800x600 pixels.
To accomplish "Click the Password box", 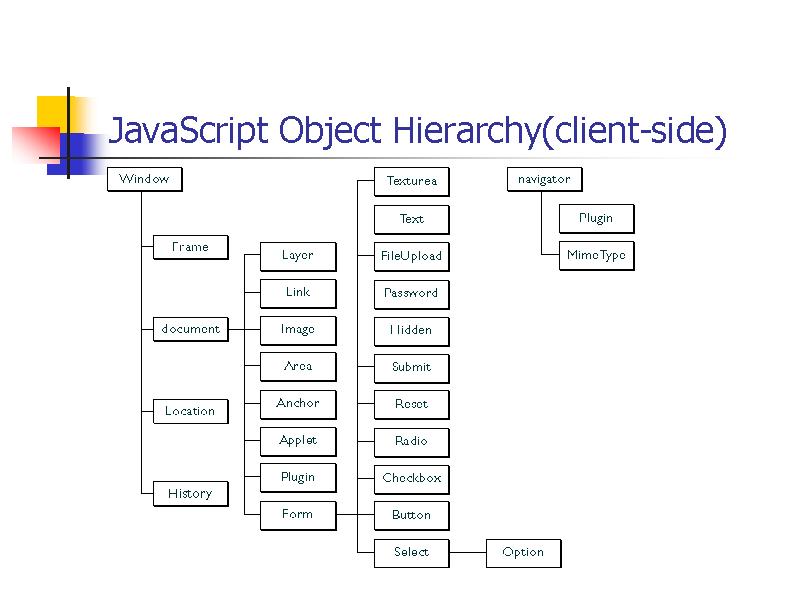I will pyautogui.click(x=411, y=293).
